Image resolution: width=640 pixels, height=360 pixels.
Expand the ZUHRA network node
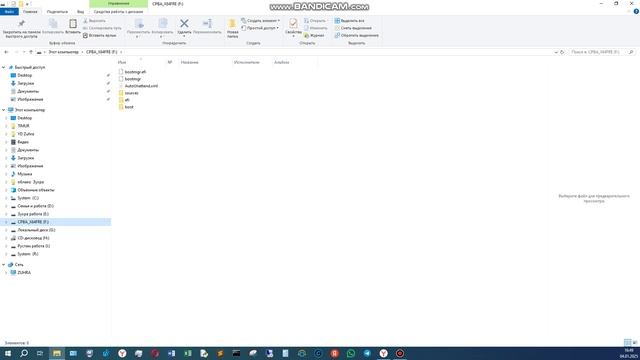6,273
